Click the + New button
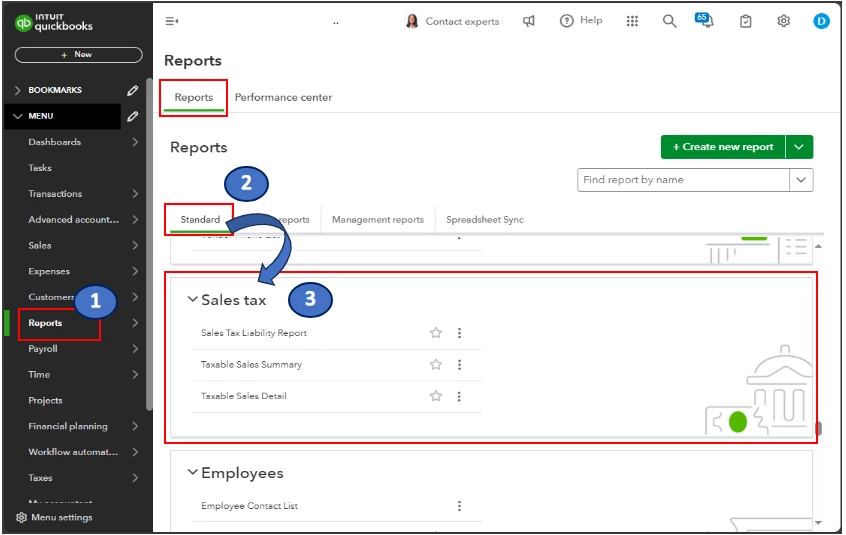 [x=79, y=54]
